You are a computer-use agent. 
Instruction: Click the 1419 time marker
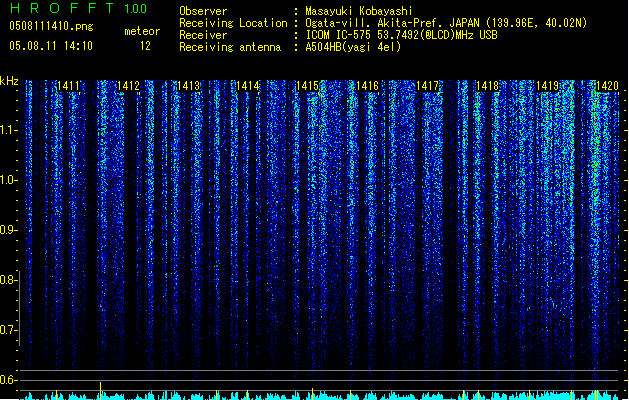coord(548,86)
